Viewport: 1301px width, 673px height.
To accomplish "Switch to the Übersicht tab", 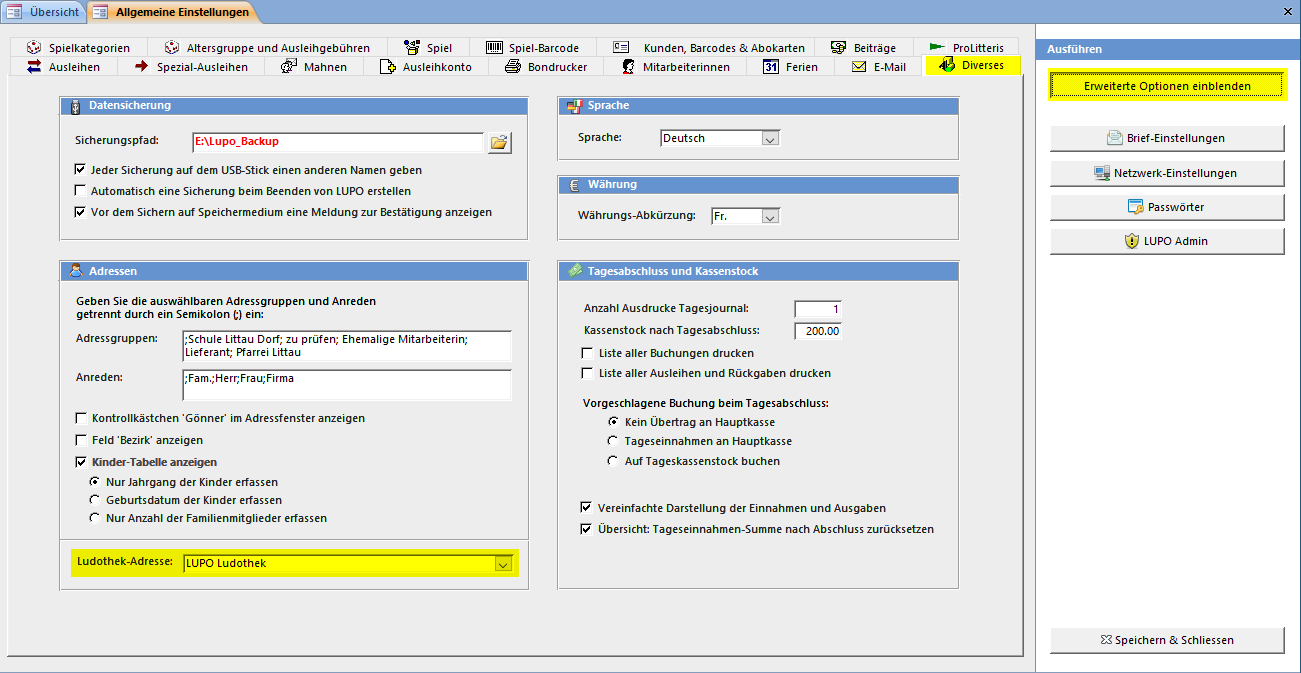I will 44,11.
